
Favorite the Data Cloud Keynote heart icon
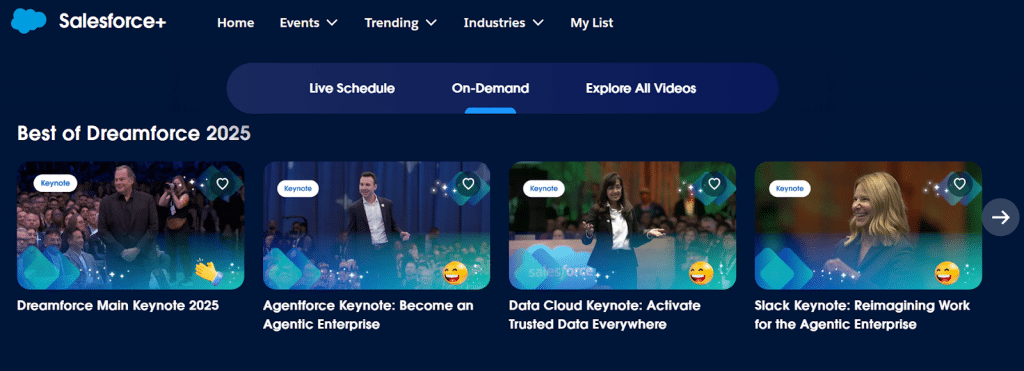[714, 184]
